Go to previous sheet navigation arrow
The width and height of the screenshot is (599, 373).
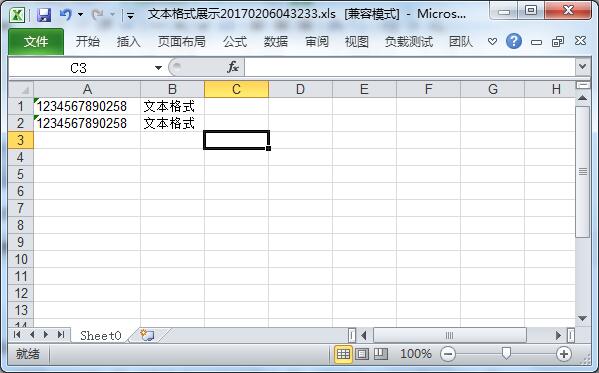coord(32,335)
